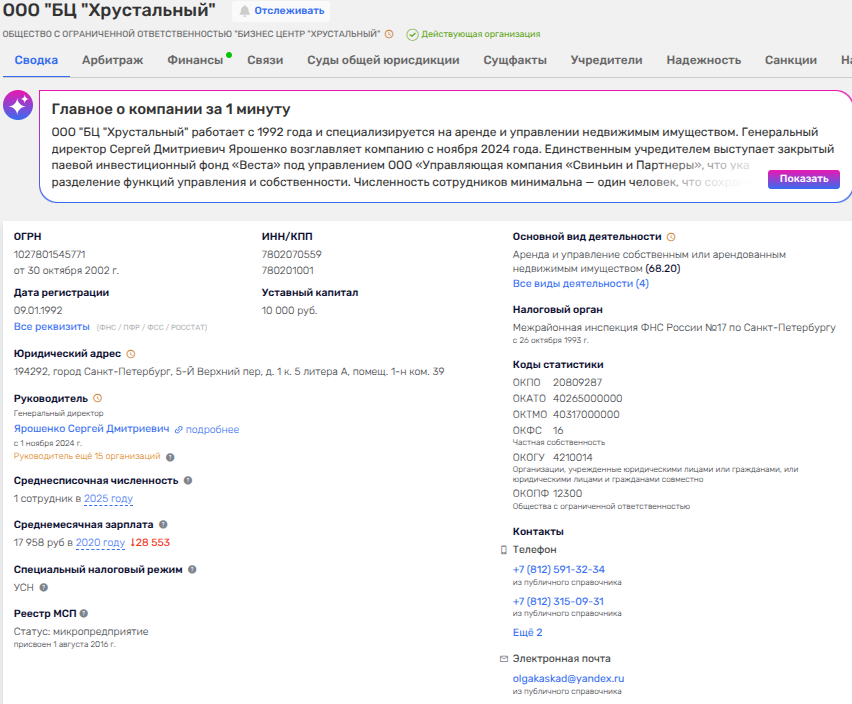Open the Арбитраж tab
852x704 pixels.
112,60
